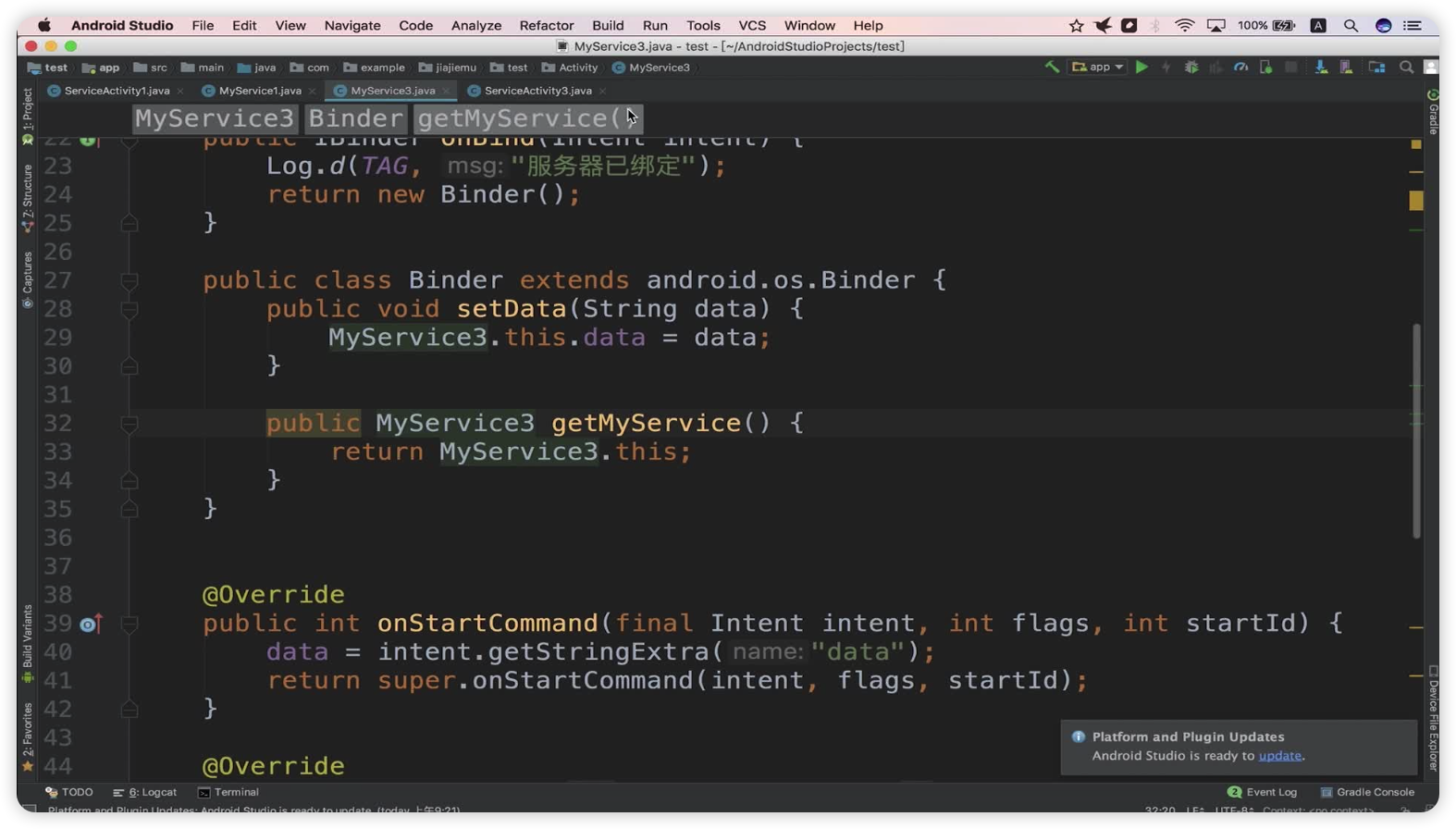
Task: Click the override gutter icon at line 39
Action: click(90, 625)
